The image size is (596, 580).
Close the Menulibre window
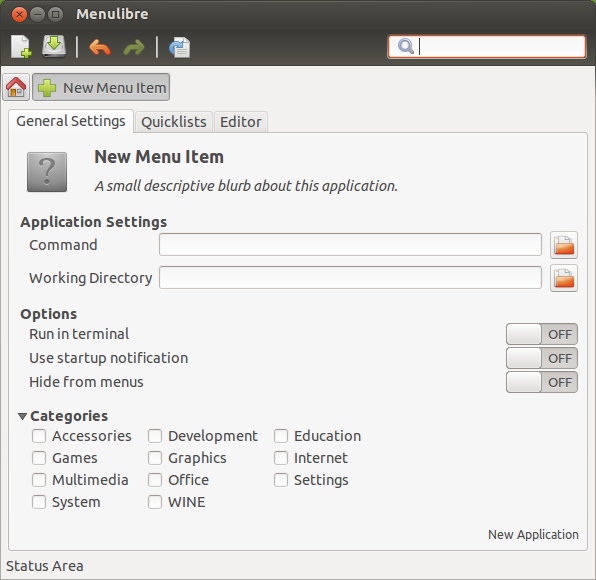point(19,15)
